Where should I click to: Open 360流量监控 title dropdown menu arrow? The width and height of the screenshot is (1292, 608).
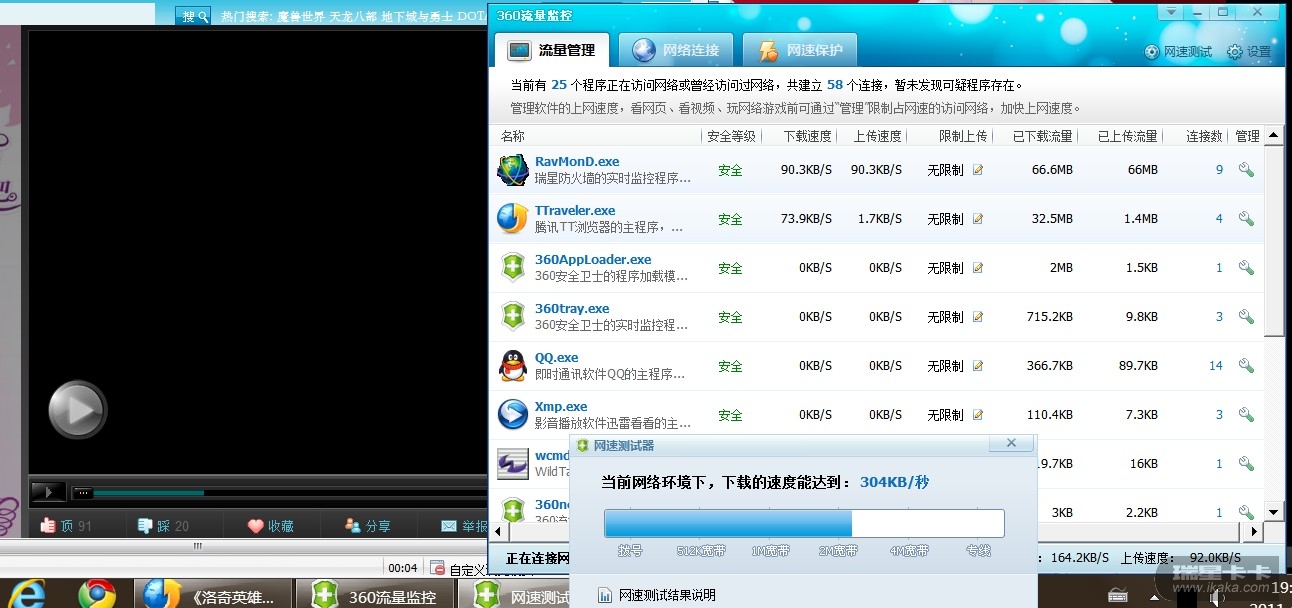(x=1172, y=12)
